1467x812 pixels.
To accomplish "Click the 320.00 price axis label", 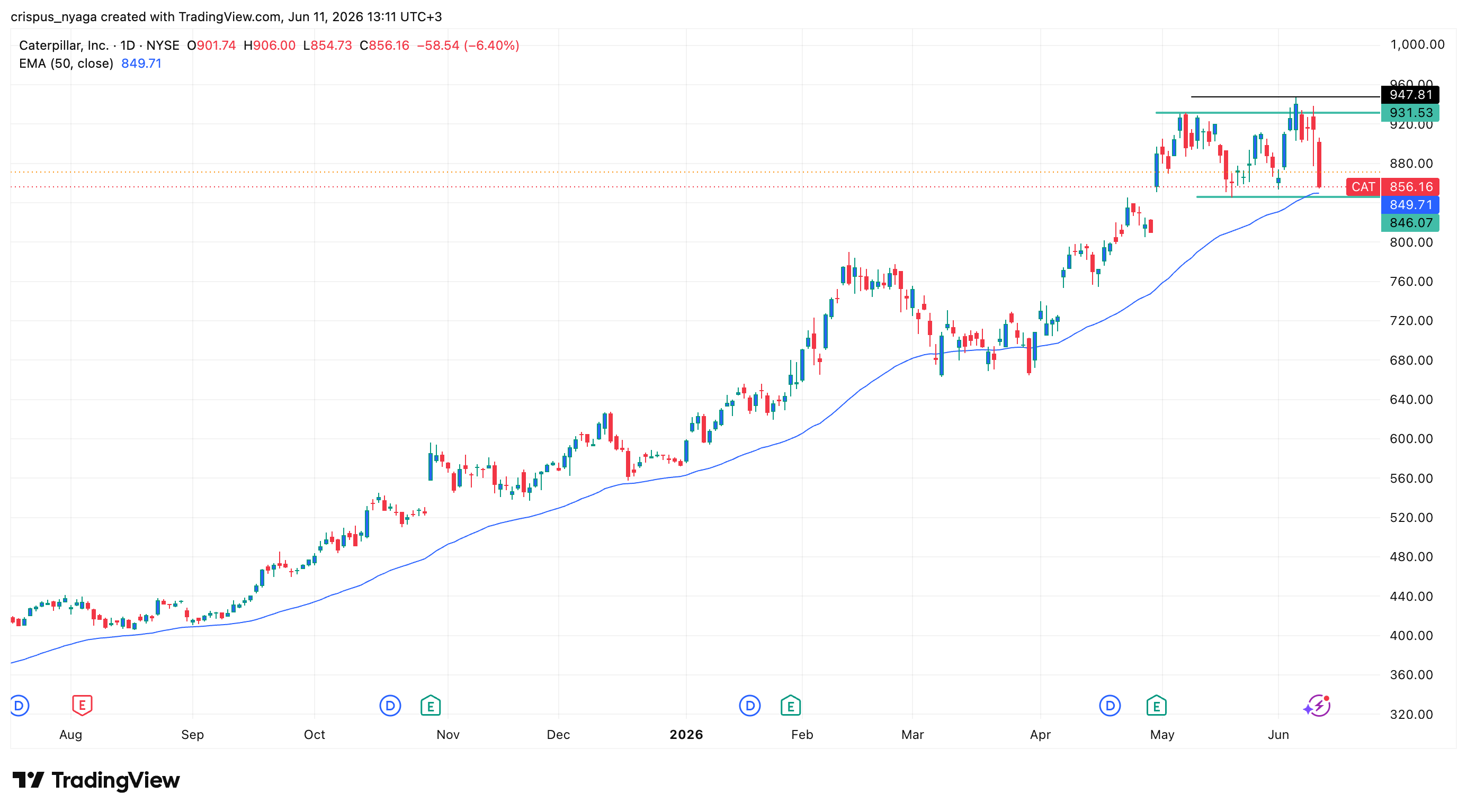I will point(1411,714).
